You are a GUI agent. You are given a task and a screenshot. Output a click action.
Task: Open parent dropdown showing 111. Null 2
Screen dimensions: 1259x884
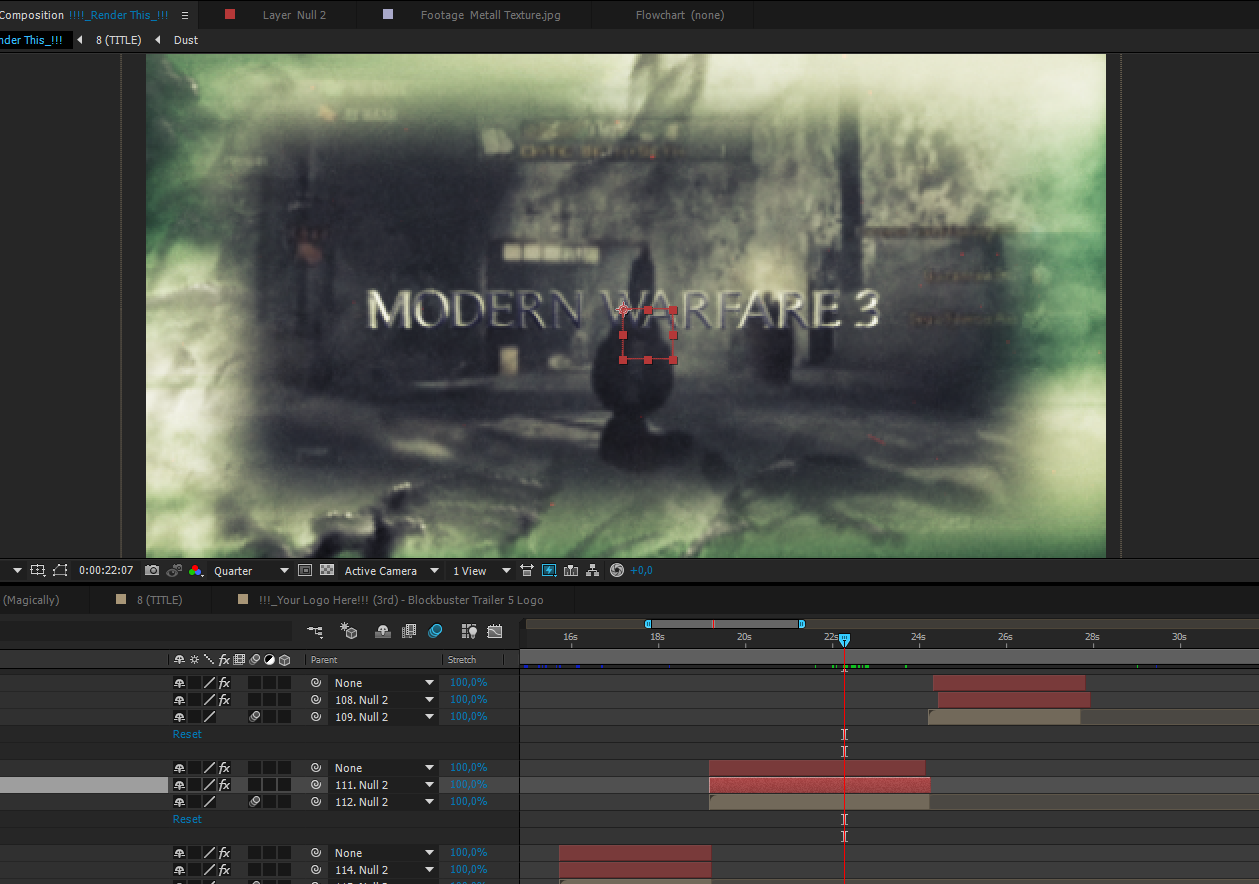(x=384, y=785)
